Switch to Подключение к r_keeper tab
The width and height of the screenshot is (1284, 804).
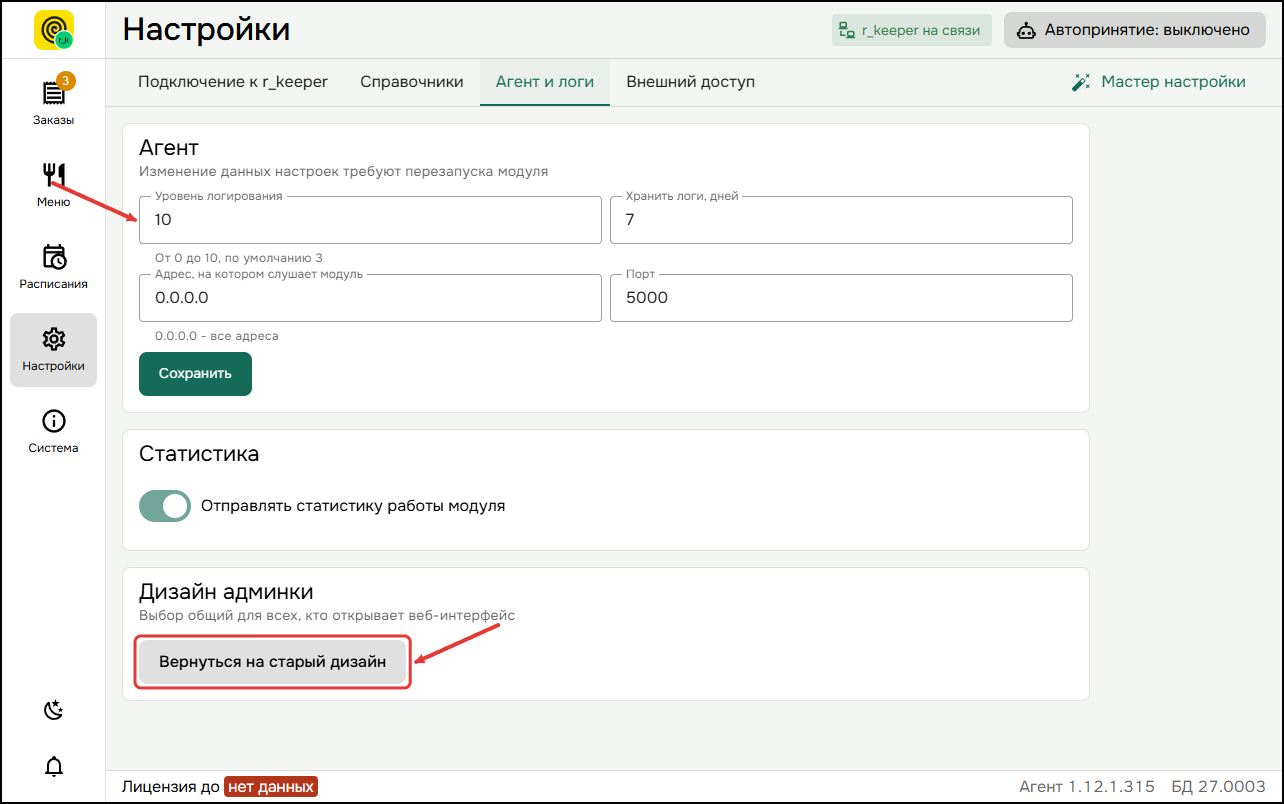coord(233,82)
